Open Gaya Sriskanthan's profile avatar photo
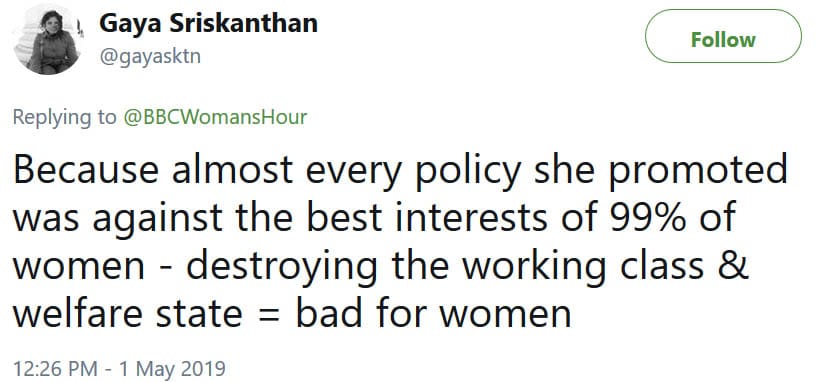This screenshot has height=382, width=816. coord(46,41)
